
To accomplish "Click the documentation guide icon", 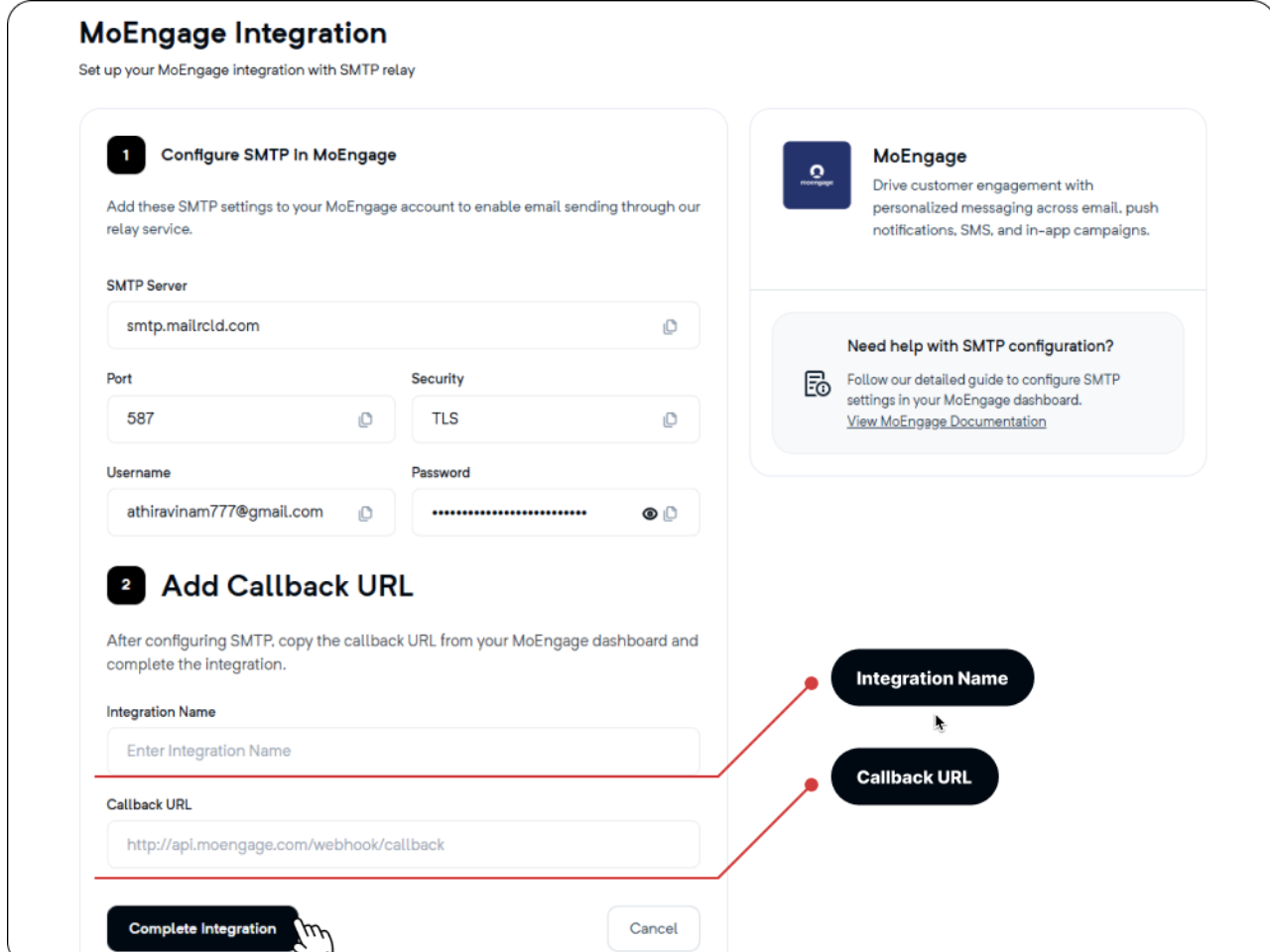I will [817, 384].
